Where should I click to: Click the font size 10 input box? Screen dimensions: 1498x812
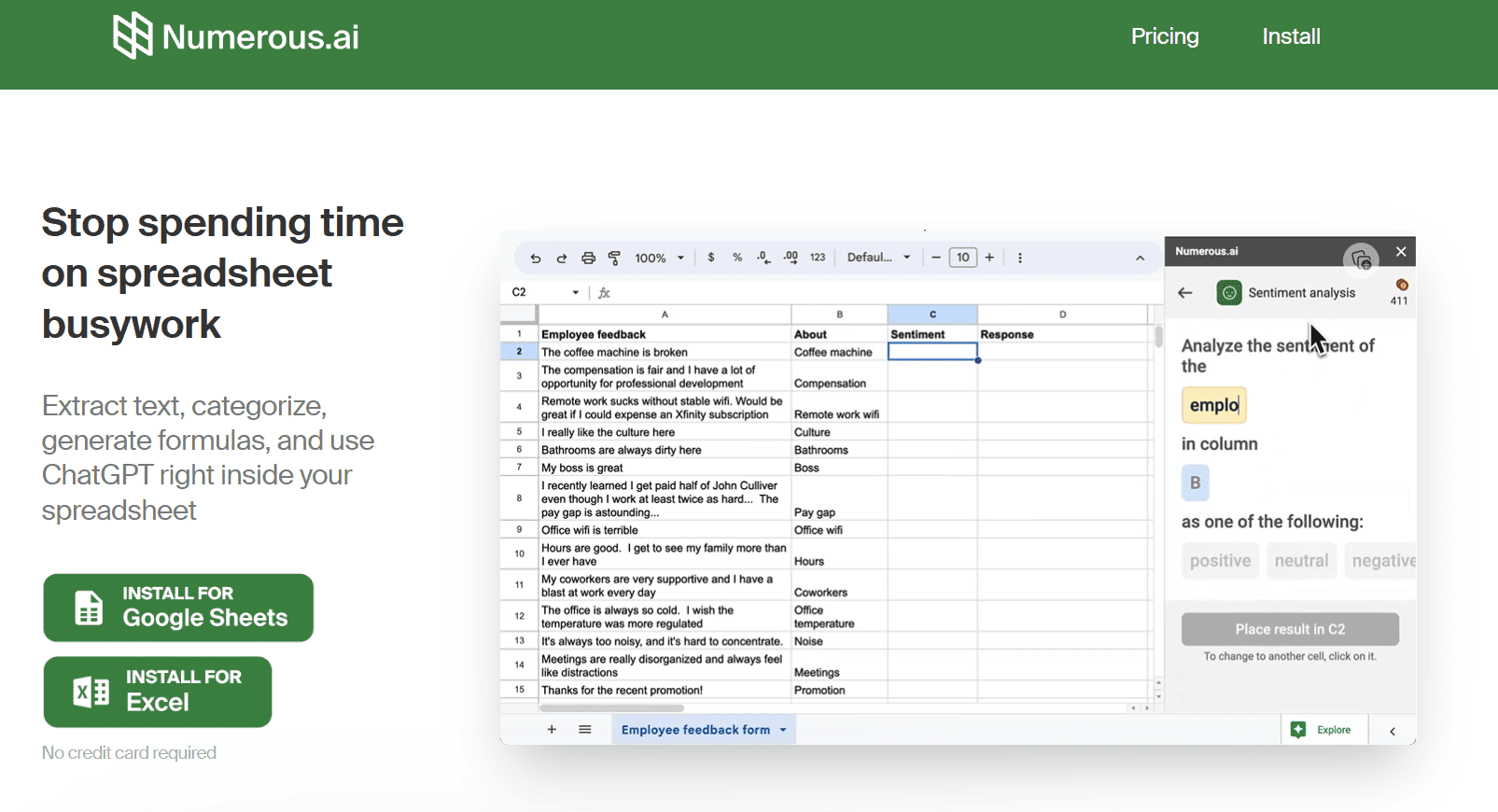click(962, 258)
